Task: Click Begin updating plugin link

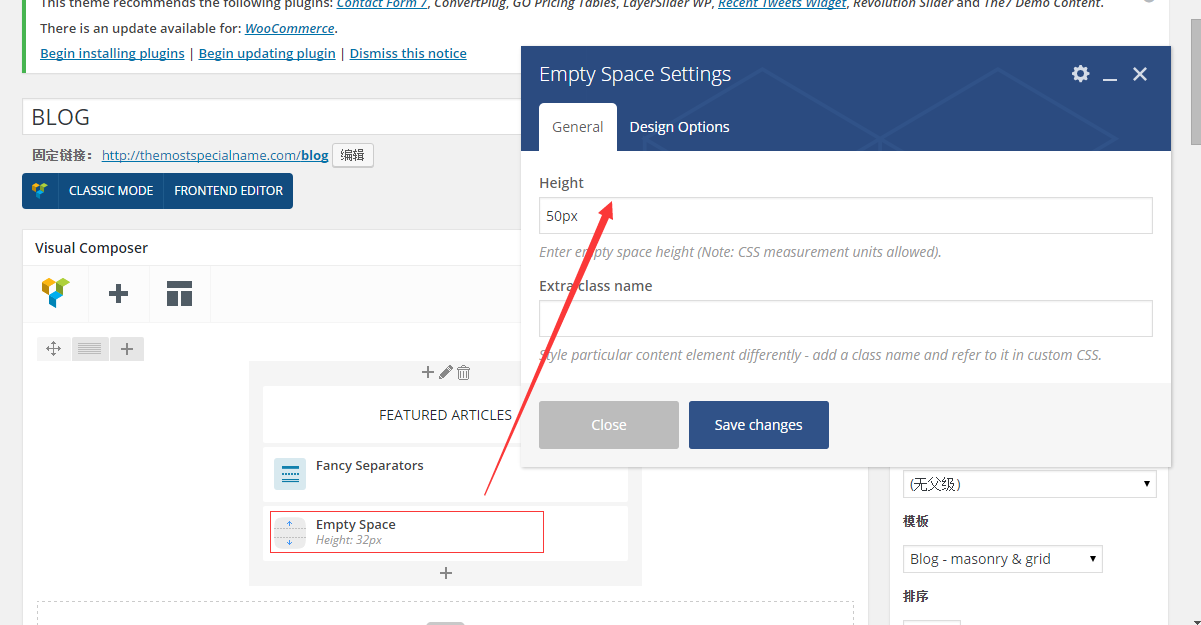Action: [x=267, y=53]
